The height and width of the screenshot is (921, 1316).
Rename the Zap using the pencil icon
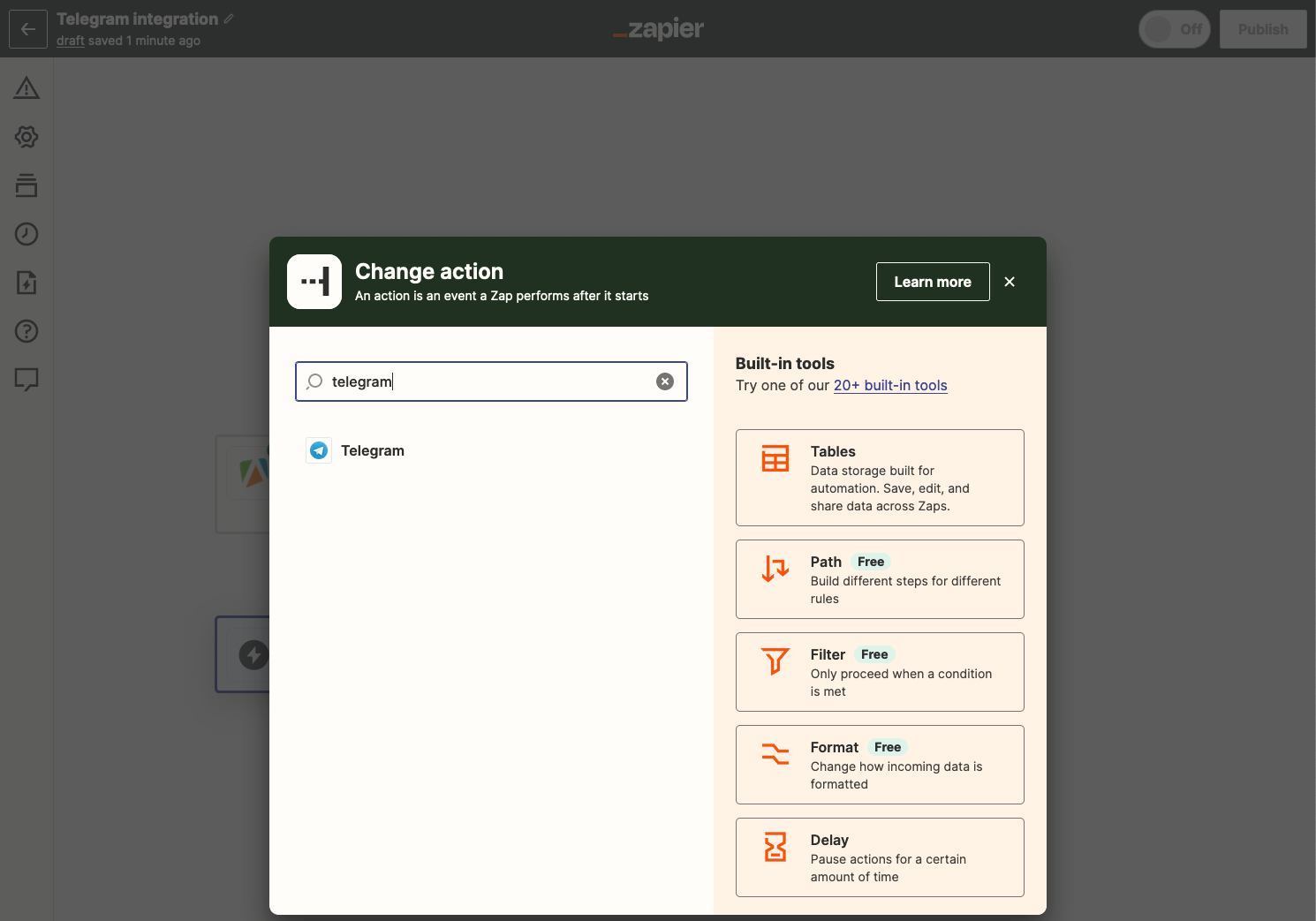[x=229, y=18]
